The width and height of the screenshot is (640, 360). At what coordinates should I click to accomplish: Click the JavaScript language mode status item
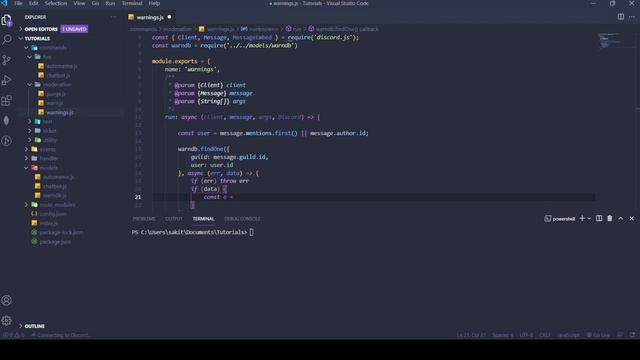(568, 335)
